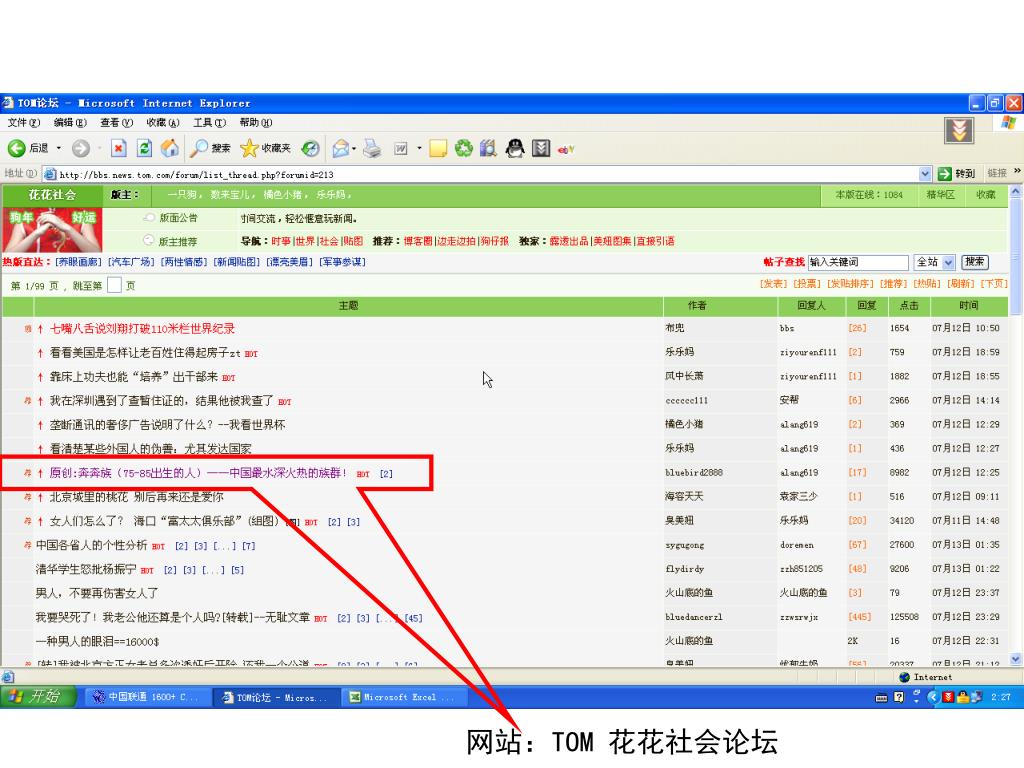
Task: Click author name bluebird2888
Action: click(694, 473)
